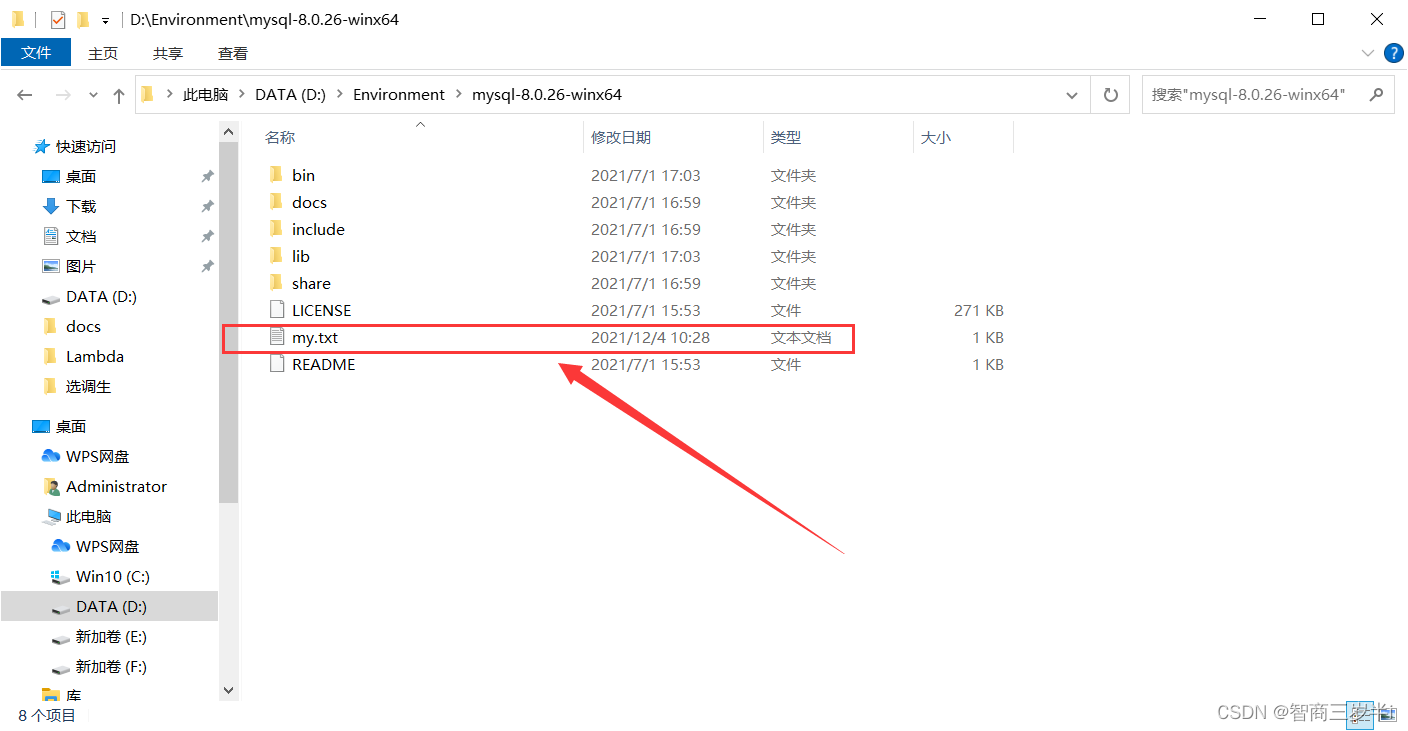Expand the Quick Access Toolbar customization menu
This screenshot has width=1408, height=731.
point(104,19)
